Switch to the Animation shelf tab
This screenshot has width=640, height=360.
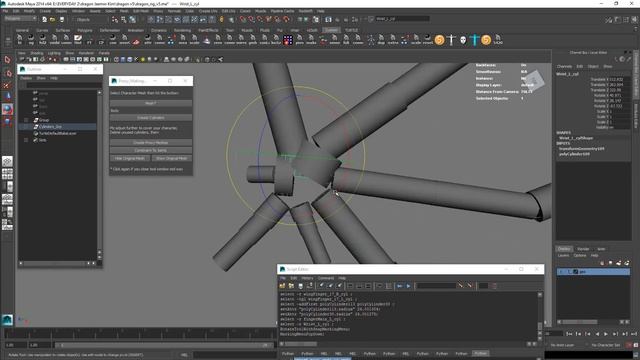[x=136, y=30]
